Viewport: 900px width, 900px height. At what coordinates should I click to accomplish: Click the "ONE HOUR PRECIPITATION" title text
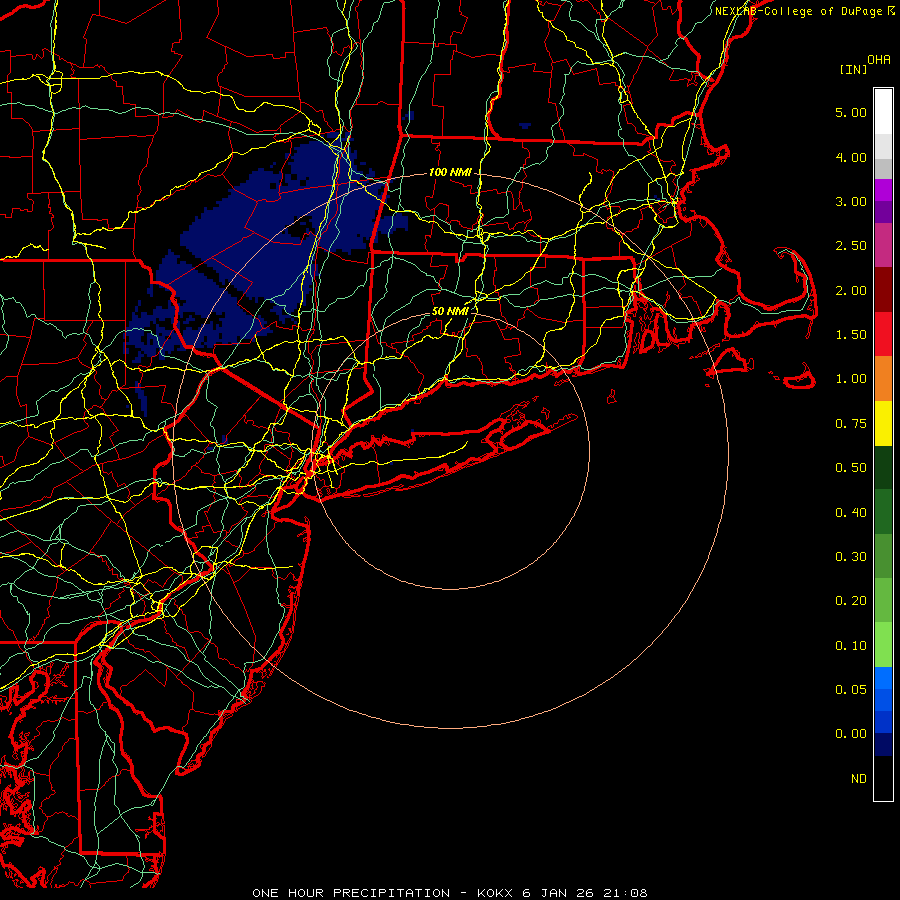351,893
